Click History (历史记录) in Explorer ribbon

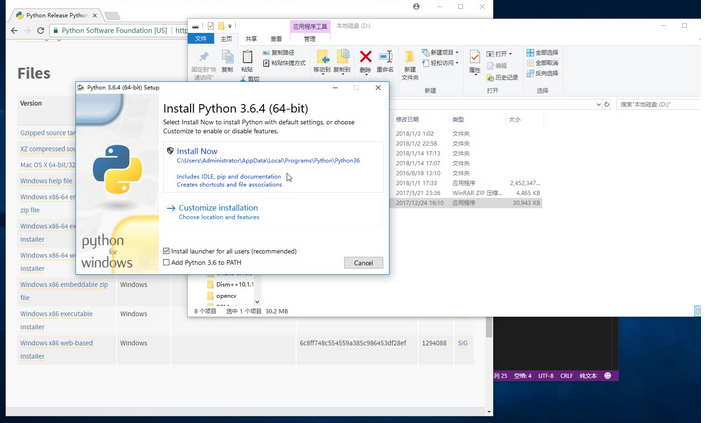(x=502, y=78)
